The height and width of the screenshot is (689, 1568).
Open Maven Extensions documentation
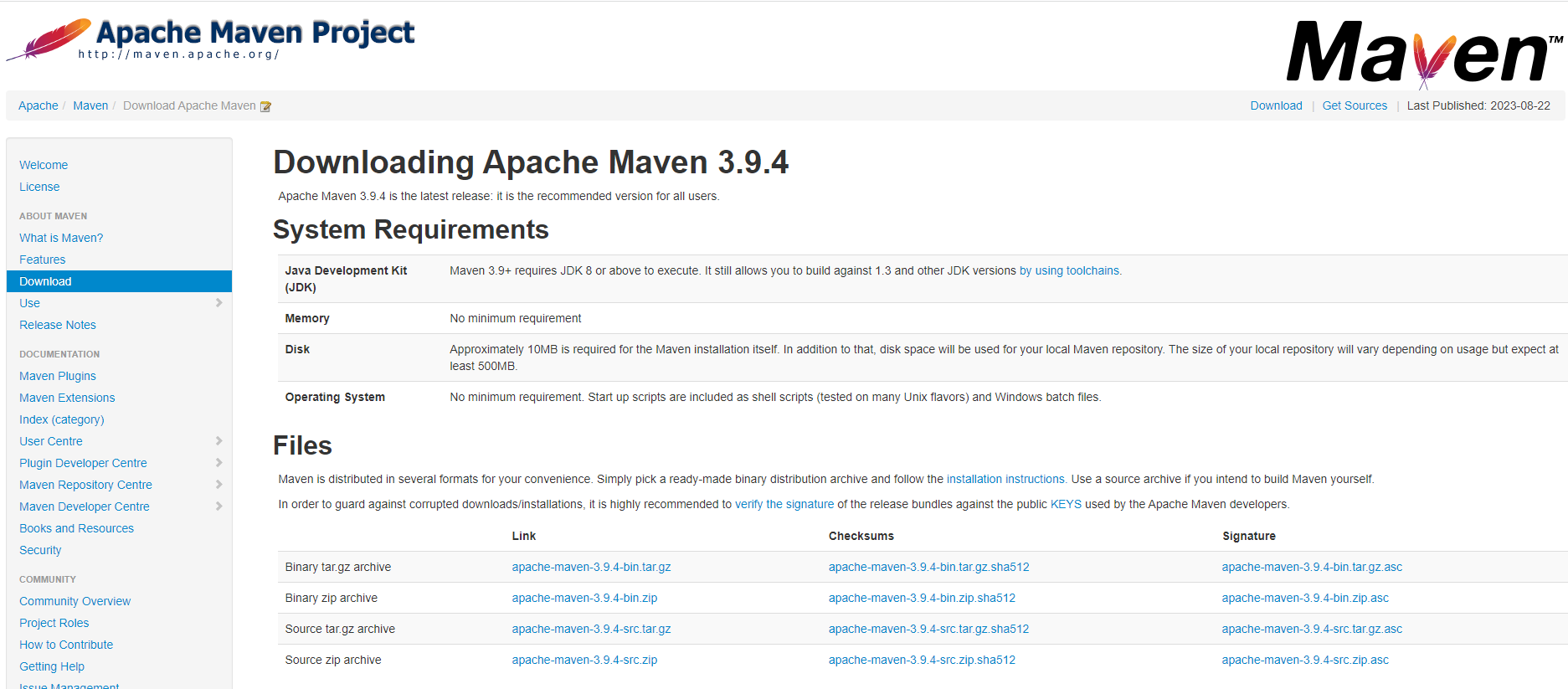(67, 398)
